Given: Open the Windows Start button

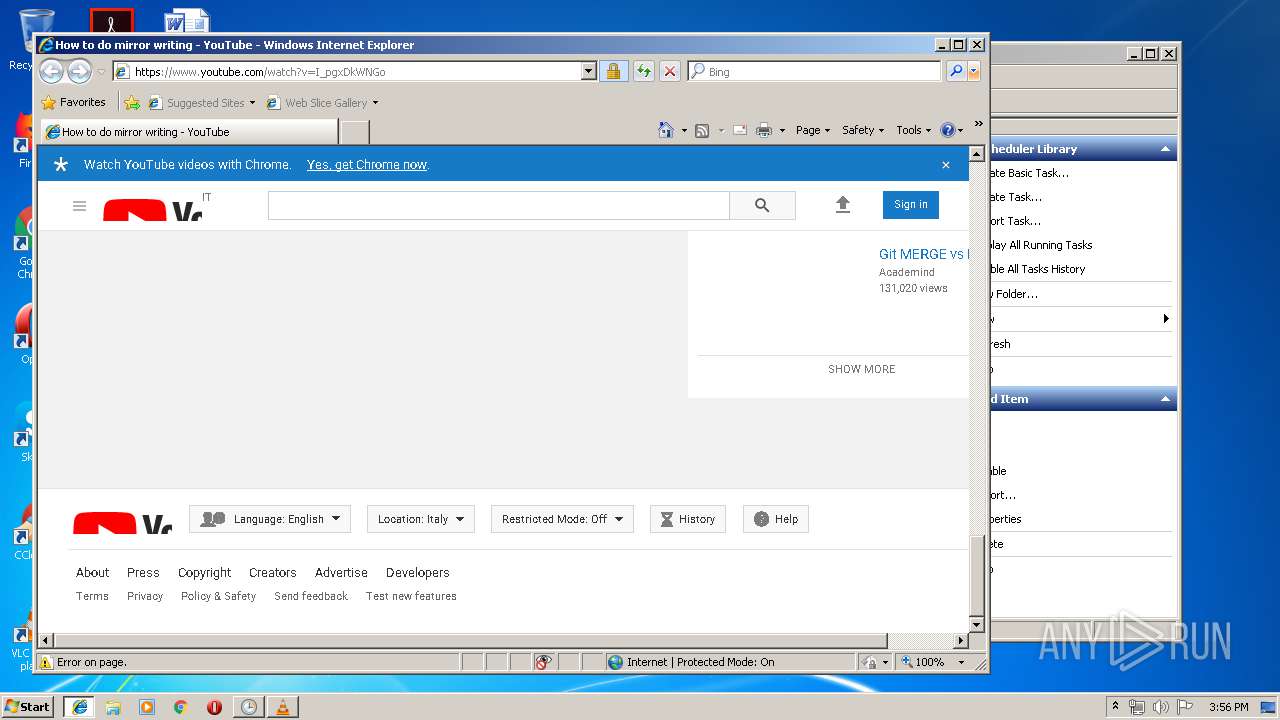Looking at the screenshot, I should tap(27, 706).
